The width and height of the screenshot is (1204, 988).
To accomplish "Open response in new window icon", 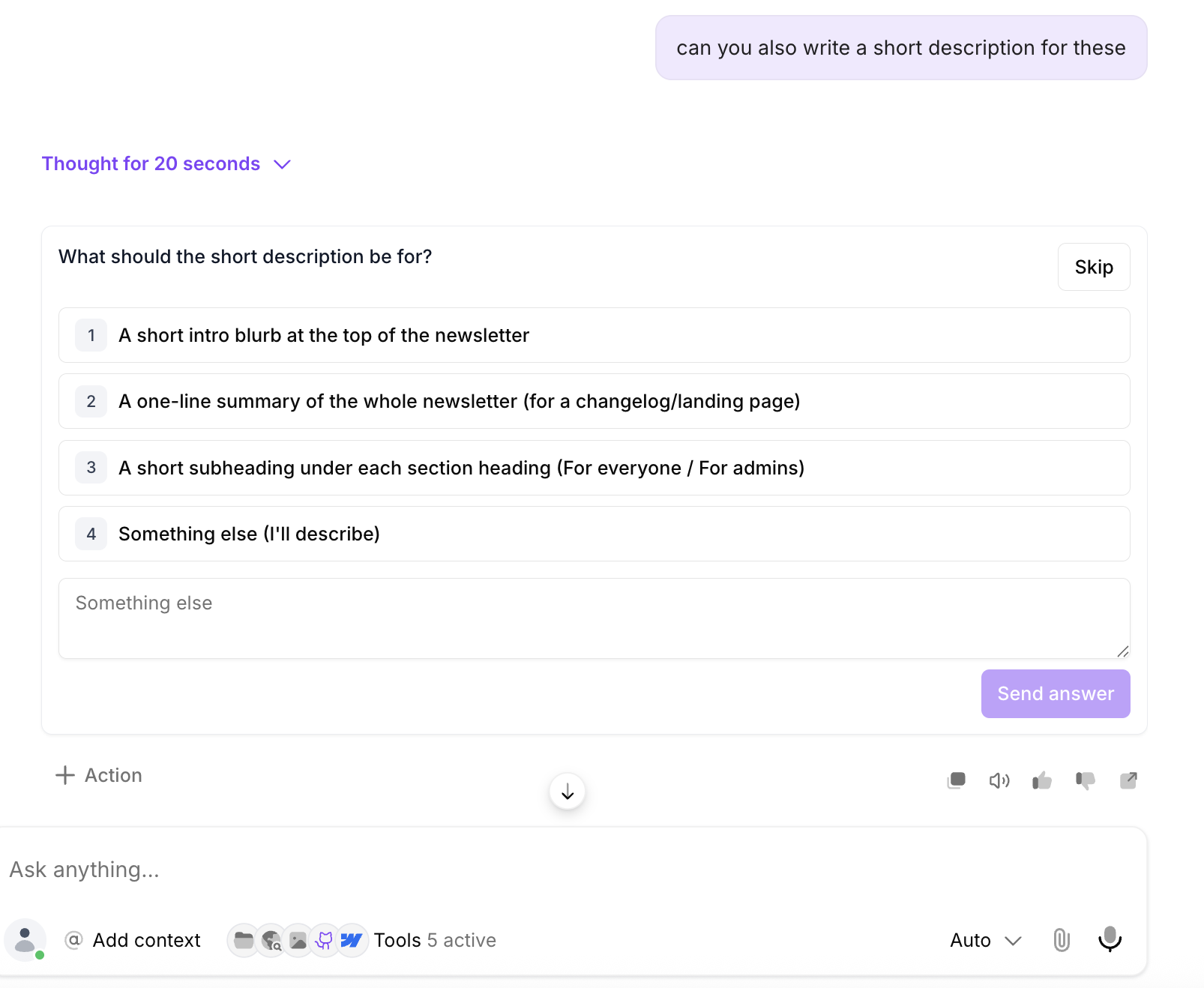I will 1128,780.
